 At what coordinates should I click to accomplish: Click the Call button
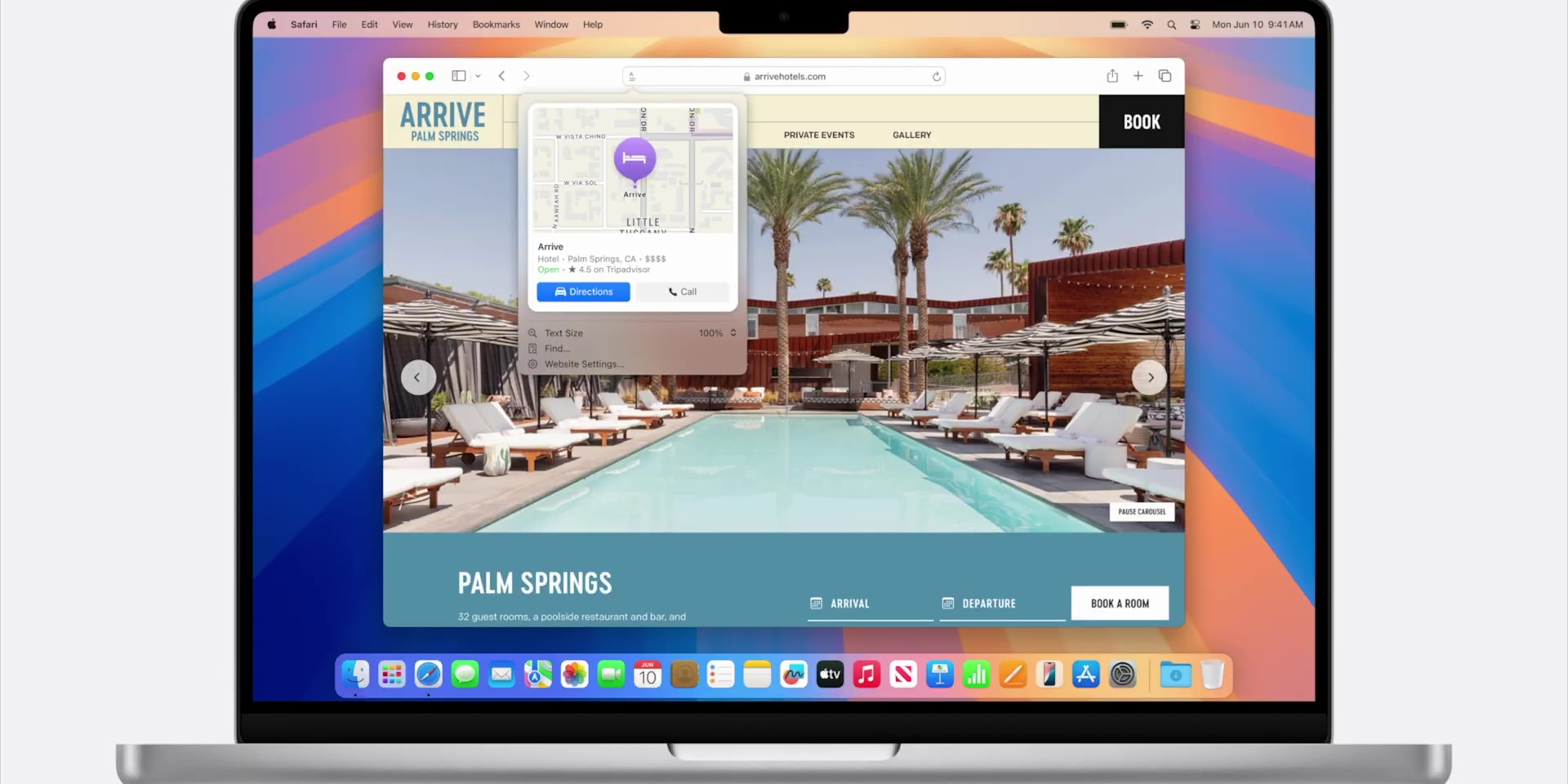click(683, 292)
